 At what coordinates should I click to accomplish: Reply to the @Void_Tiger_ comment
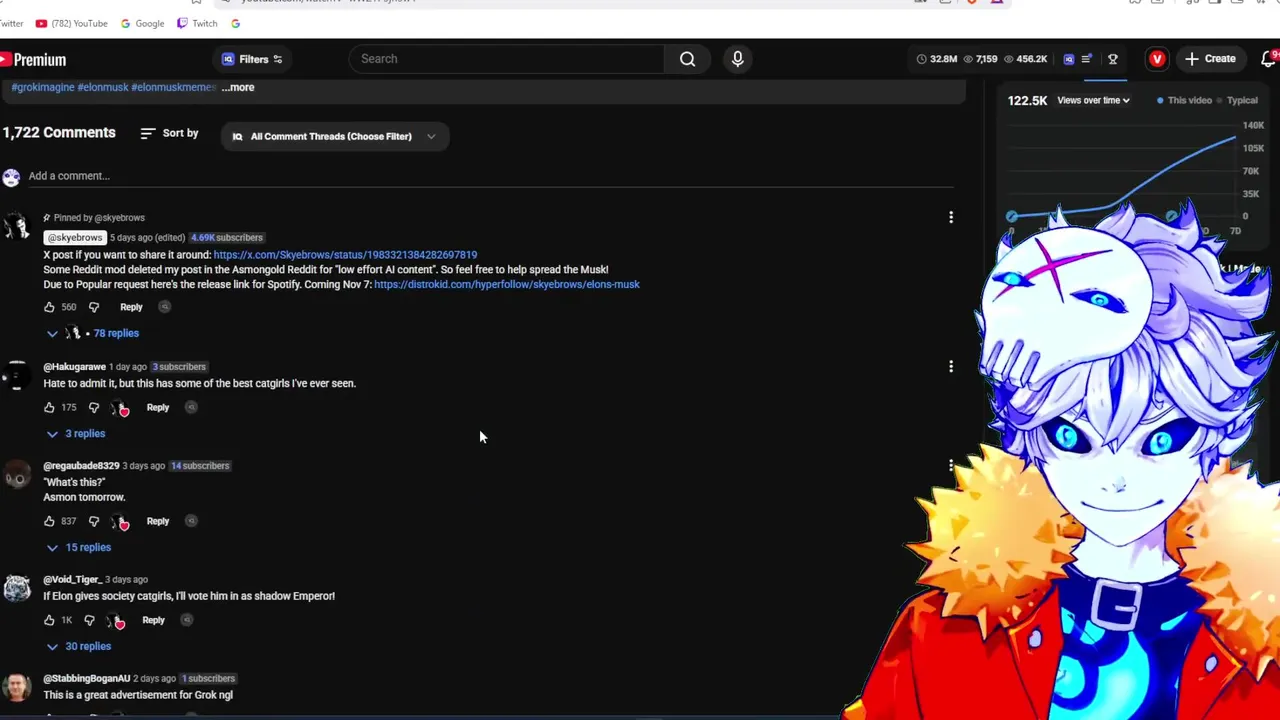[153, 620]
